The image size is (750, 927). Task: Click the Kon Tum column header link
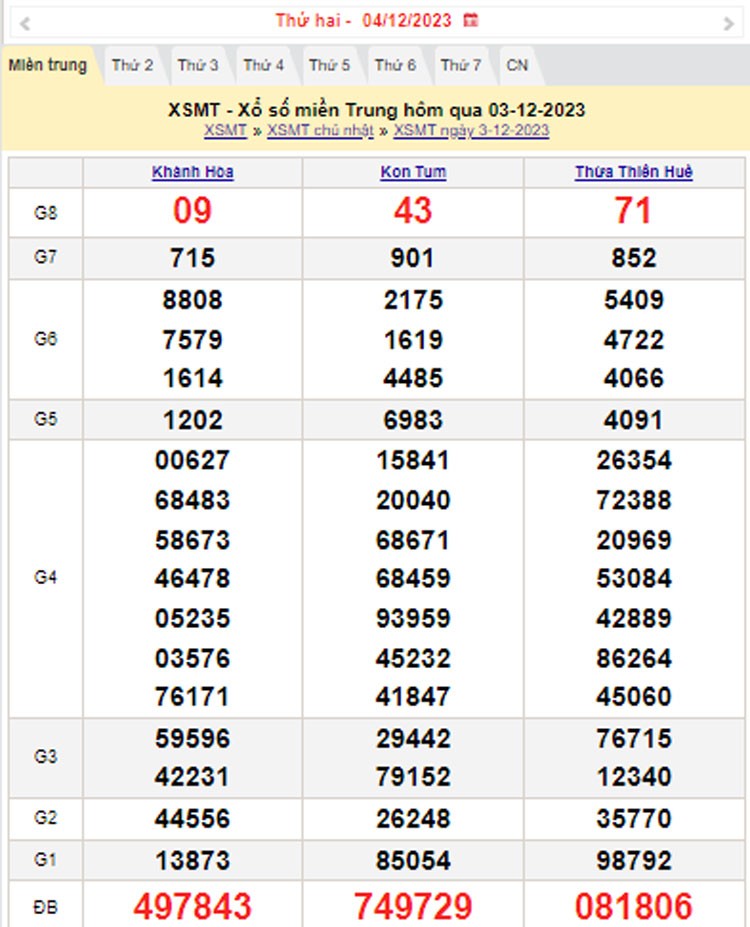pos(413,172)
